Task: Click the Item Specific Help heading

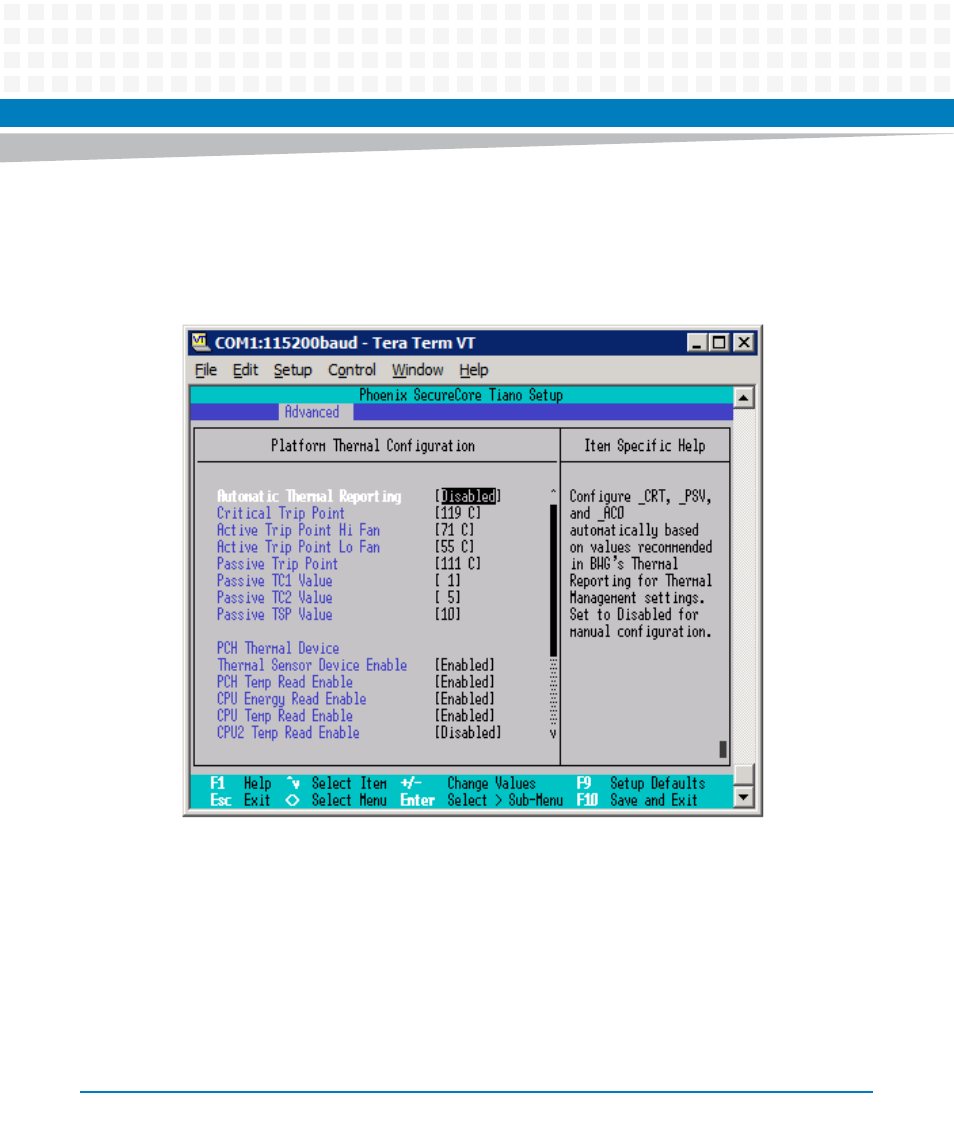Action: click(x=644, y=445)
